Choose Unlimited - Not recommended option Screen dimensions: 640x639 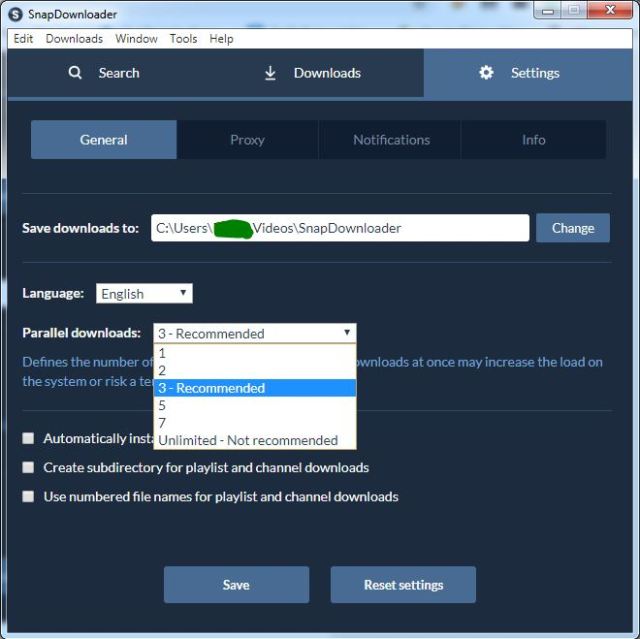(x=255, y=440)
